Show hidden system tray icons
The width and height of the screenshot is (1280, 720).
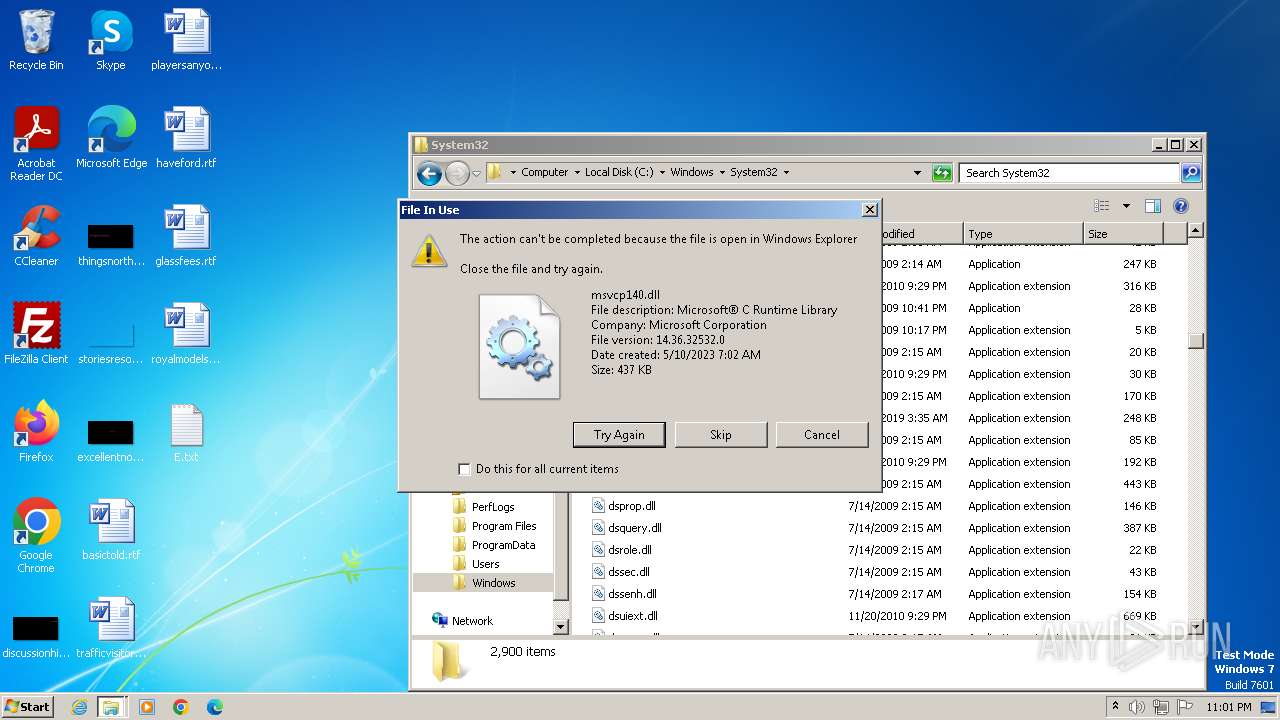click(x=1115, y=707)
